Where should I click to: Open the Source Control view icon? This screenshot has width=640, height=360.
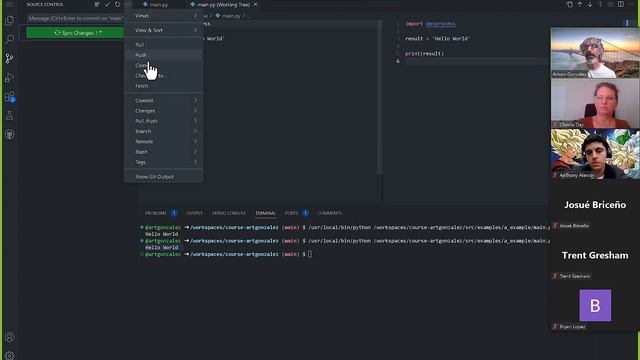(9, 58)
